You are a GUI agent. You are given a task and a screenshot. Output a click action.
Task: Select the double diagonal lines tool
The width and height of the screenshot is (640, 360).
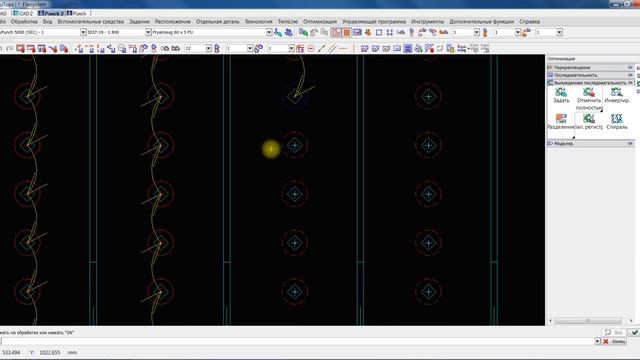coord(332,49)
